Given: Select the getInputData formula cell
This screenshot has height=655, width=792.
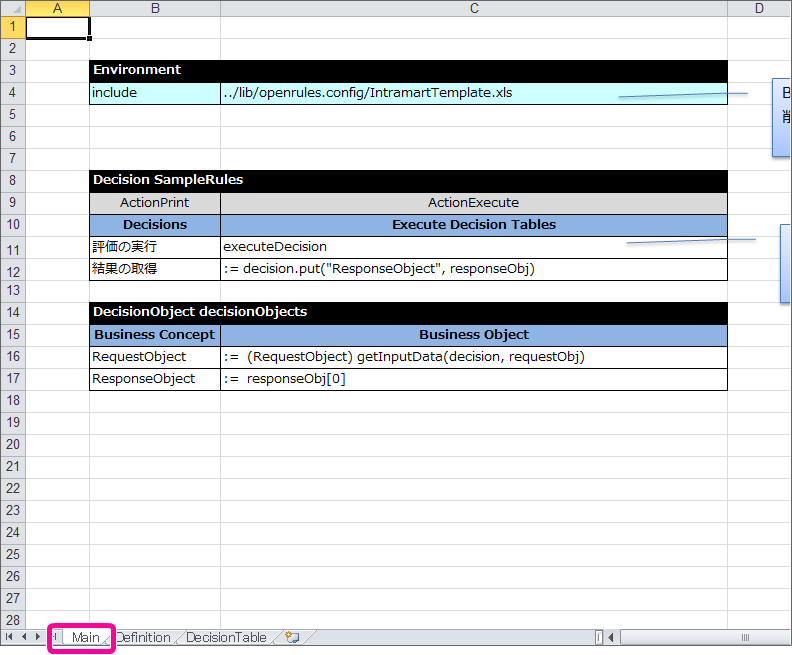Looking at the screenshot, I should click(x=474, y=357).
